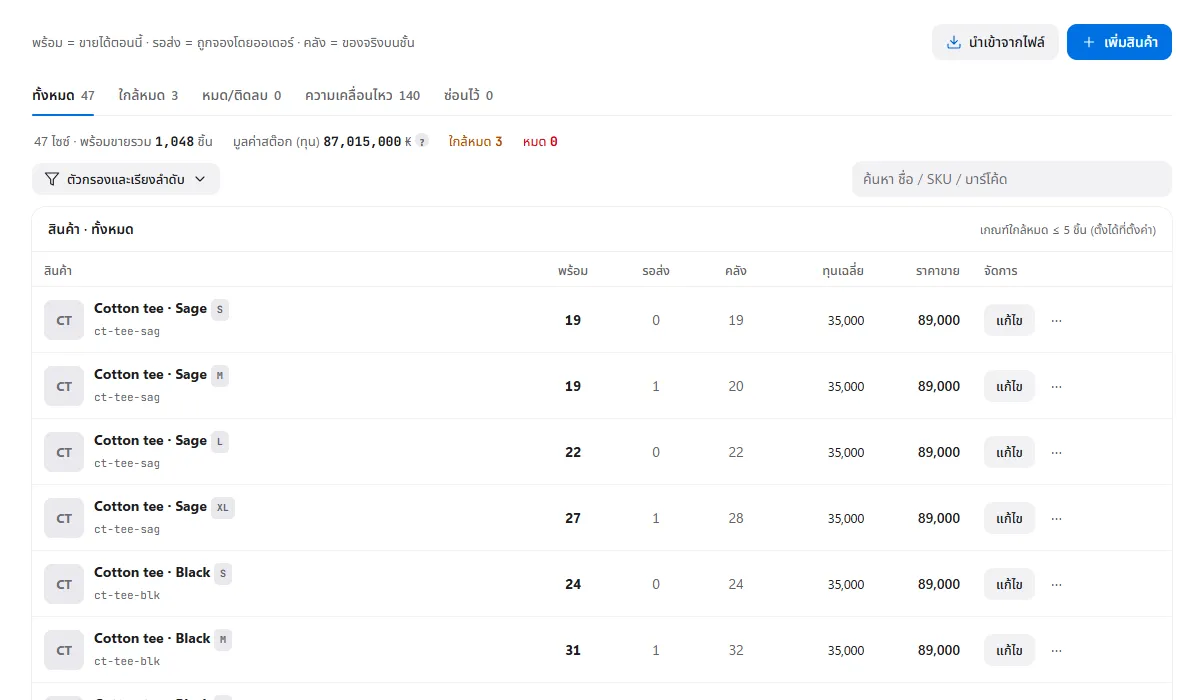Click the เพิ่มสินค้า button
Viewport: 1204px width, 700px height.
[1119, 42]
